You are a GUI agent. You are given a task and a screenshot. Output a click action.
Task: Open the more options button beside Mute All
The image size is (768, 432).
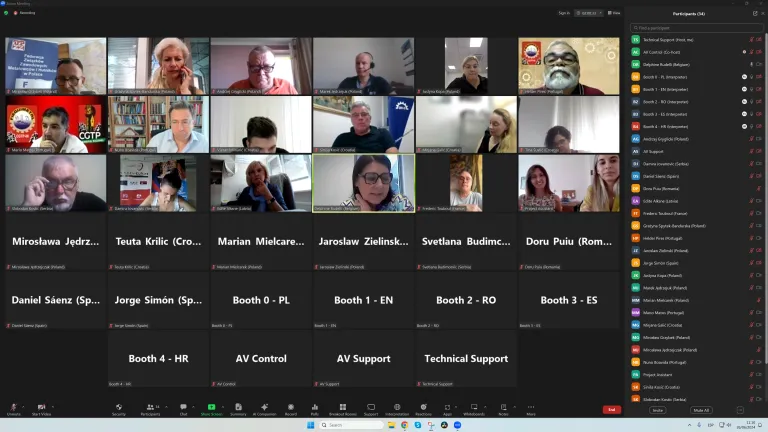pos(740,410)
